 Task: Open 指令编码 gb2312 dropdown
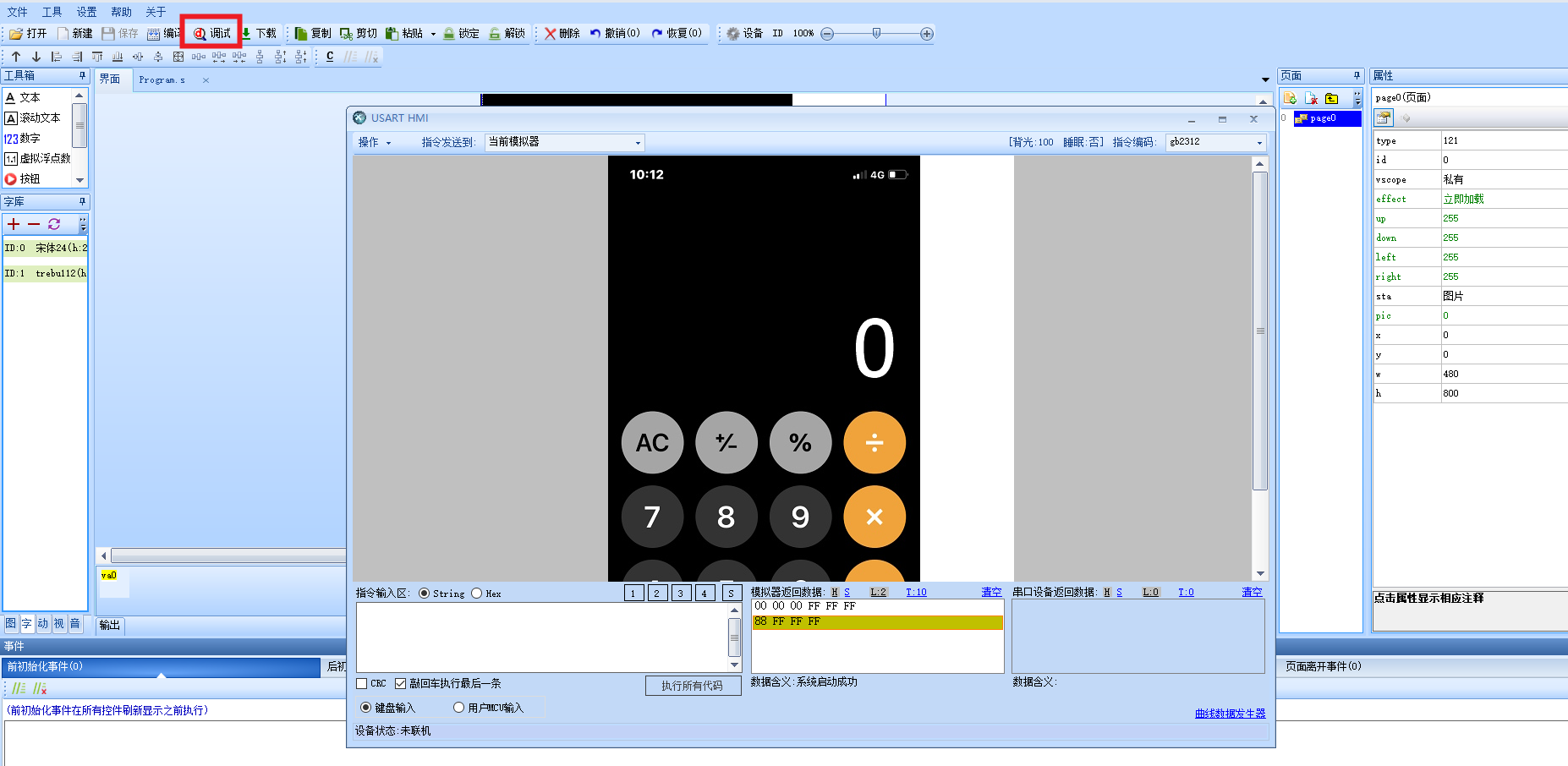(1216, 142)
